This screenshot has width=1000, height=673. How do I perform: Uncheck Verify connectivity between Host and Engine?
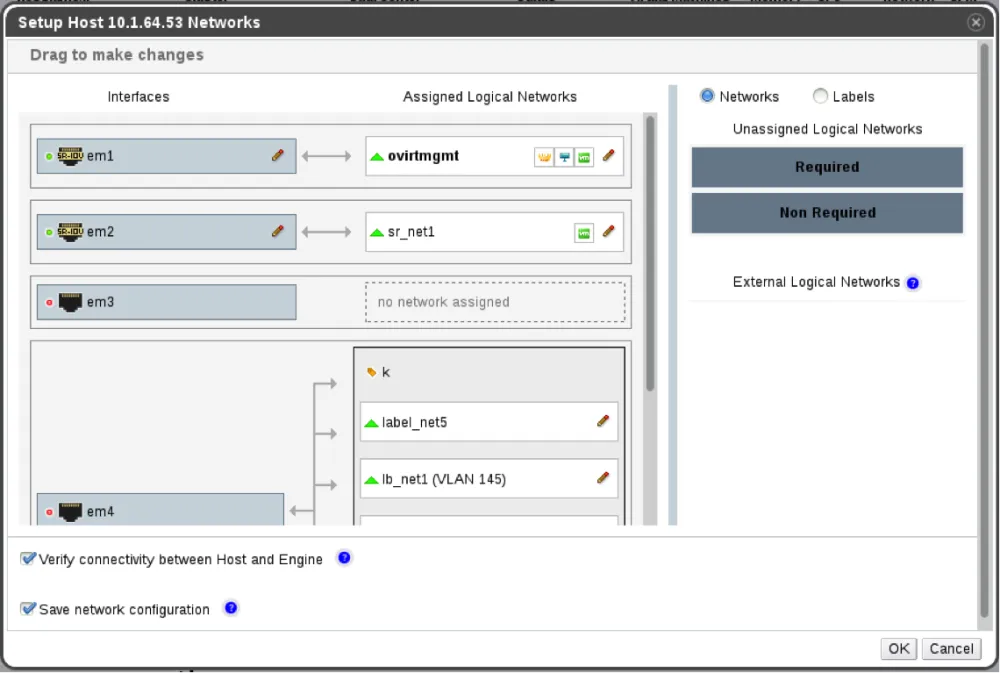click(x=29, y=558)
